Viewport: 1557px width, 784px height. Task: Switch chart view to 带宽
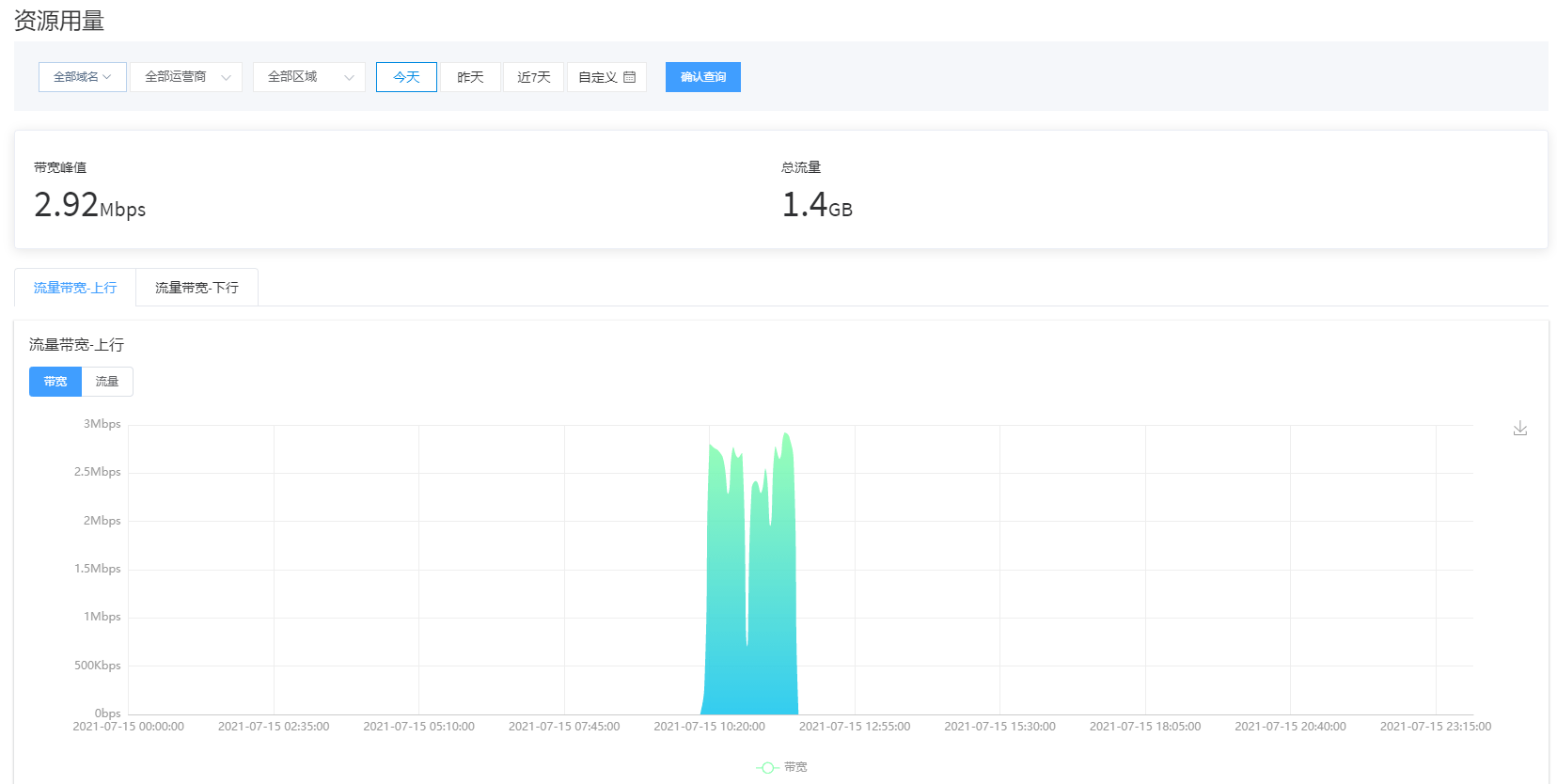[x=55, y=382]
